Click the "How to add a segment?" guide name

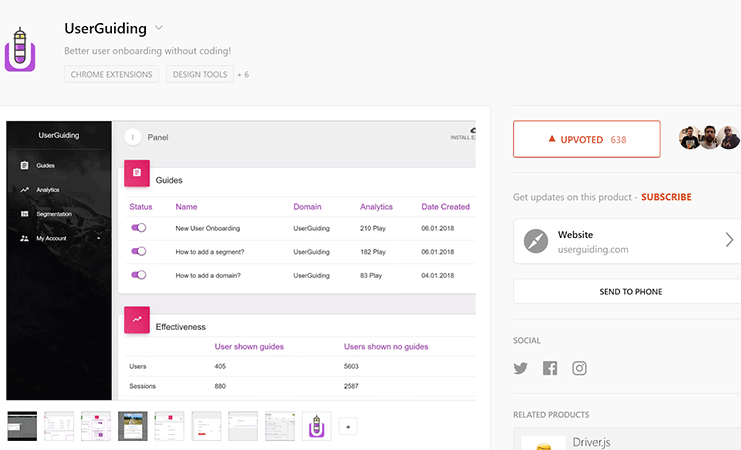pos(210,252)
